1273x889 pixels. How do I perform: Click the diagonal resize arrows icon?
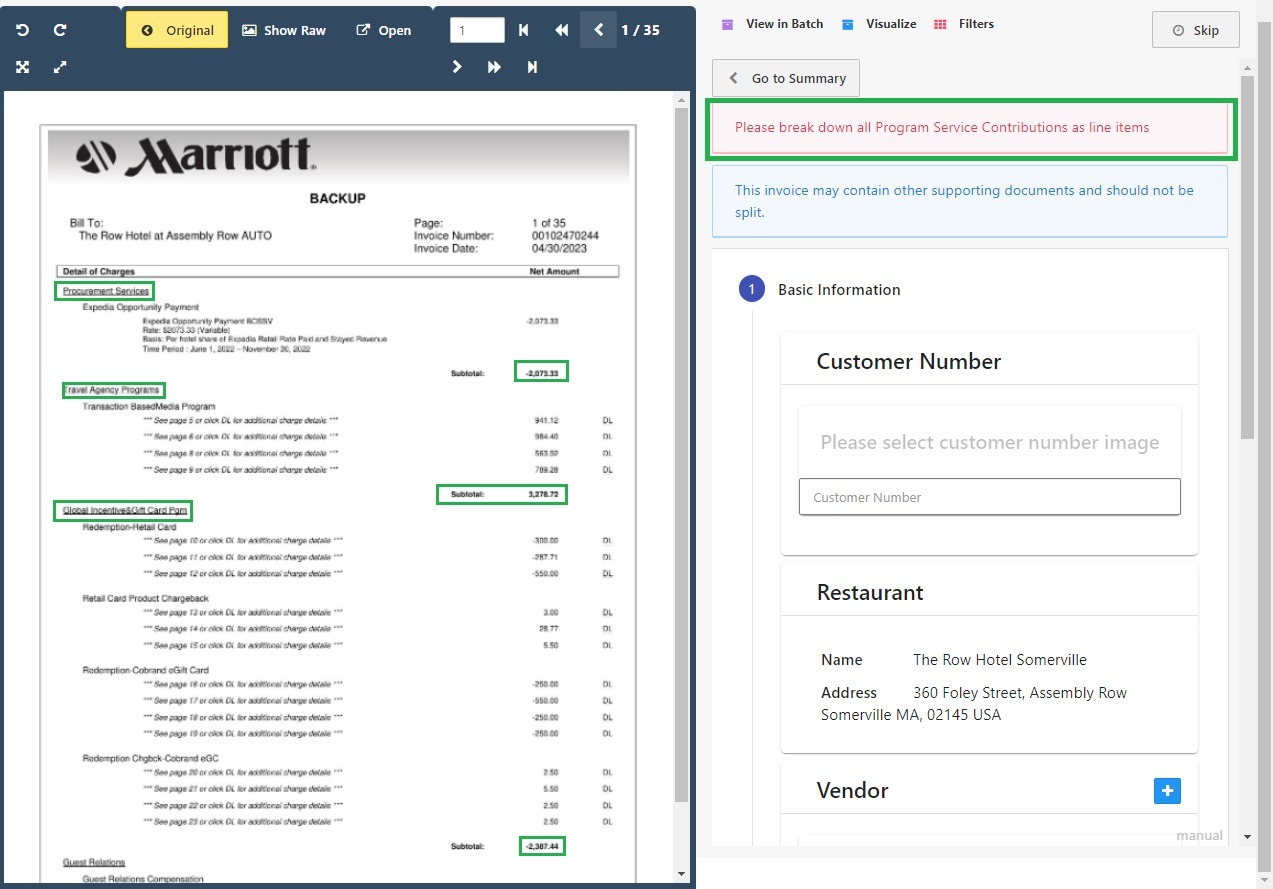coord(60,67)
